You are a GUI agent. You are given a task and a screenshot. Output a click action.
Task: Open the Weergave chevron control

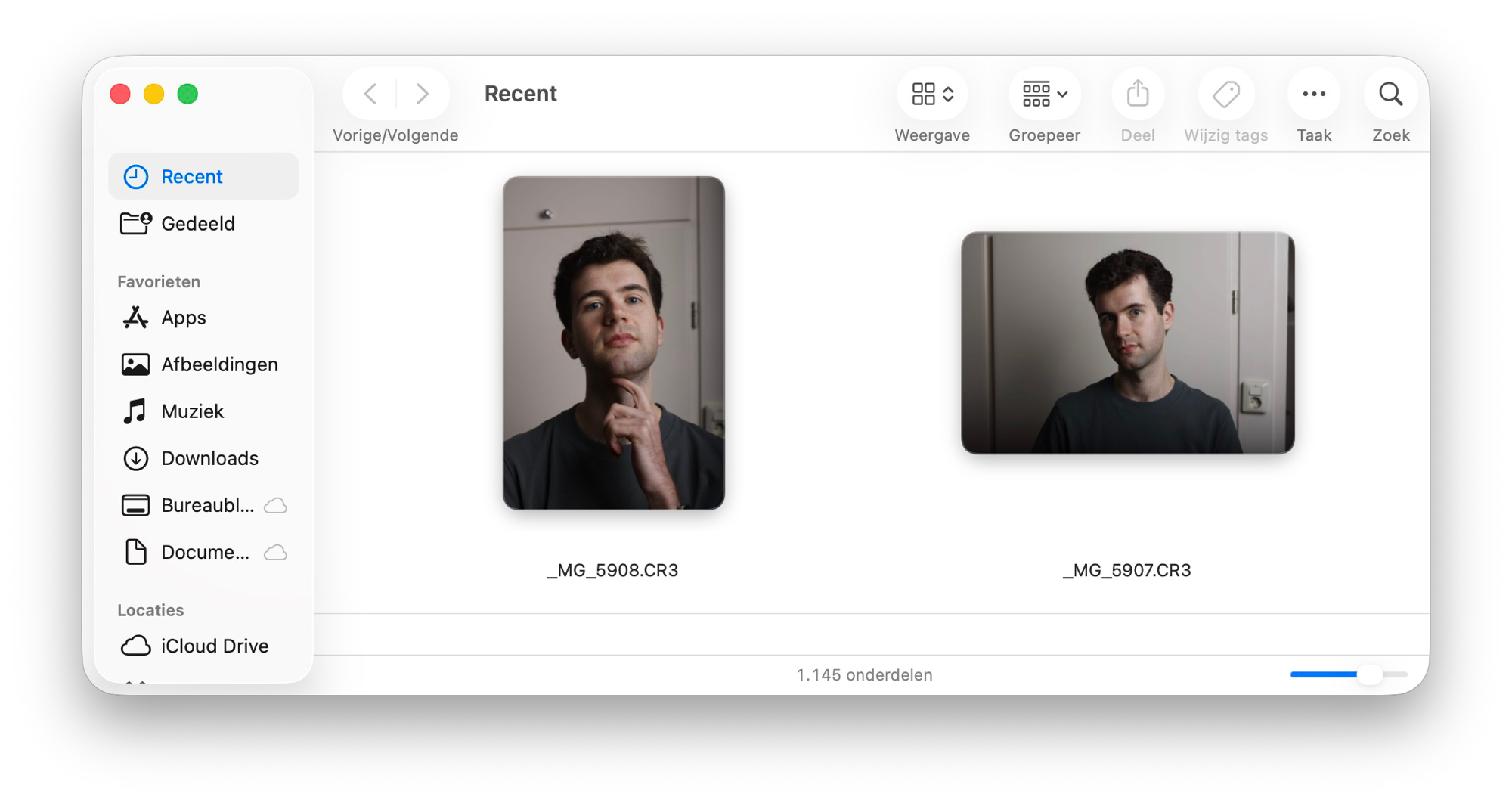click(947, 94)
